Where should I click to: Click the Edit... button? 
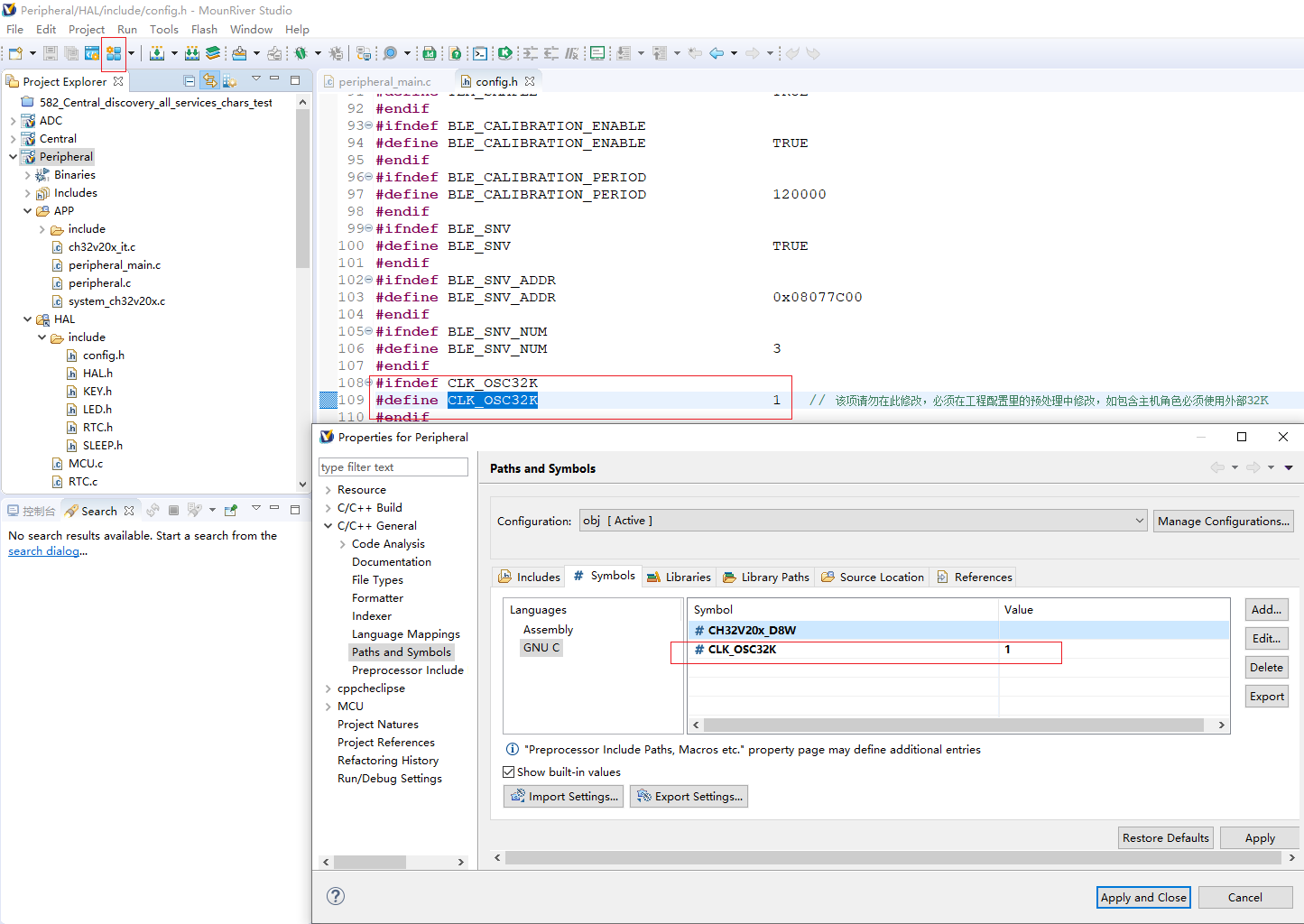(x=1266, y=639)
